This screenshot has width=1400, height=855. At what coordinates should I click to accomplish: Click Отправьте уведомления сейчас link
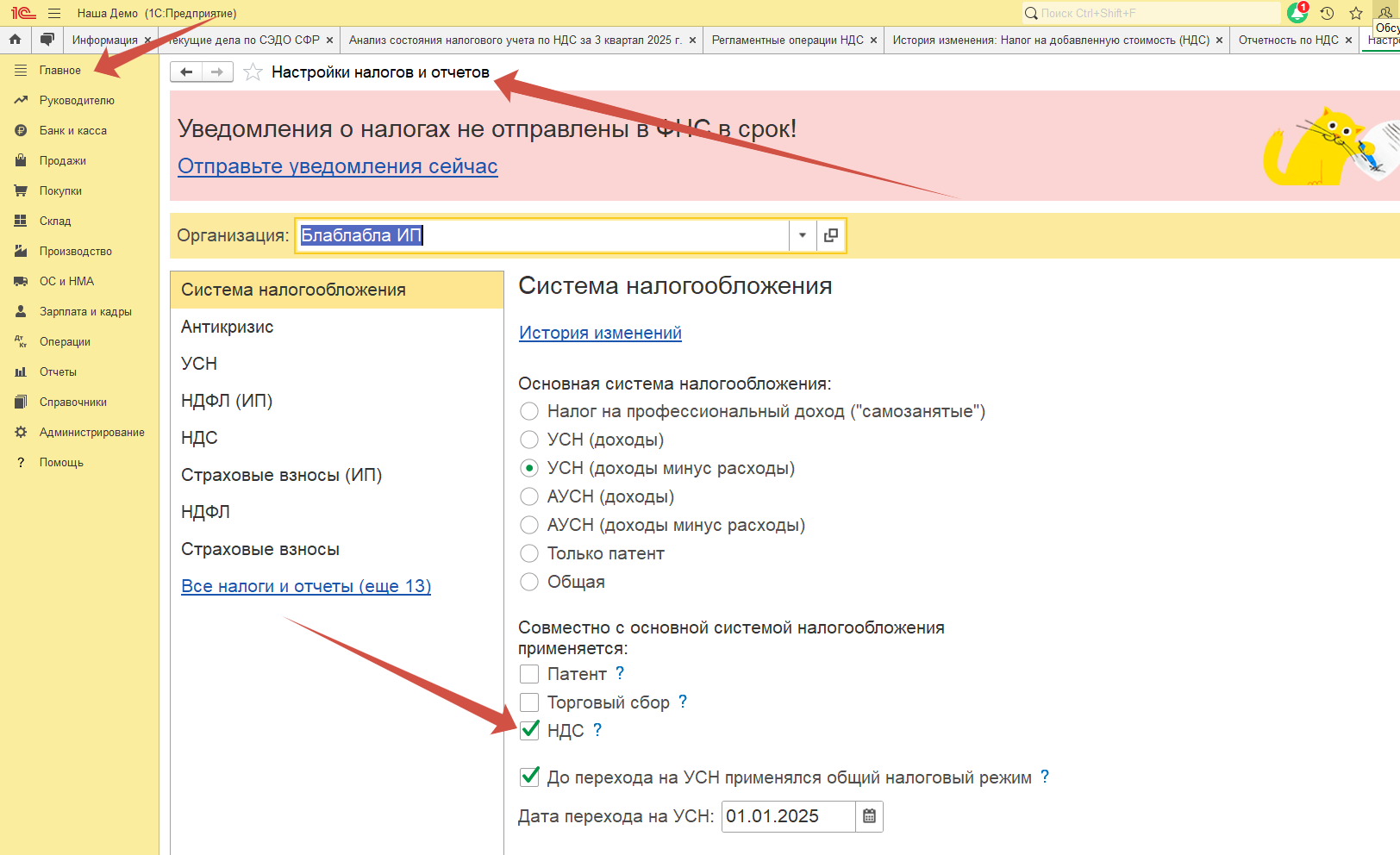coord(337,166)
